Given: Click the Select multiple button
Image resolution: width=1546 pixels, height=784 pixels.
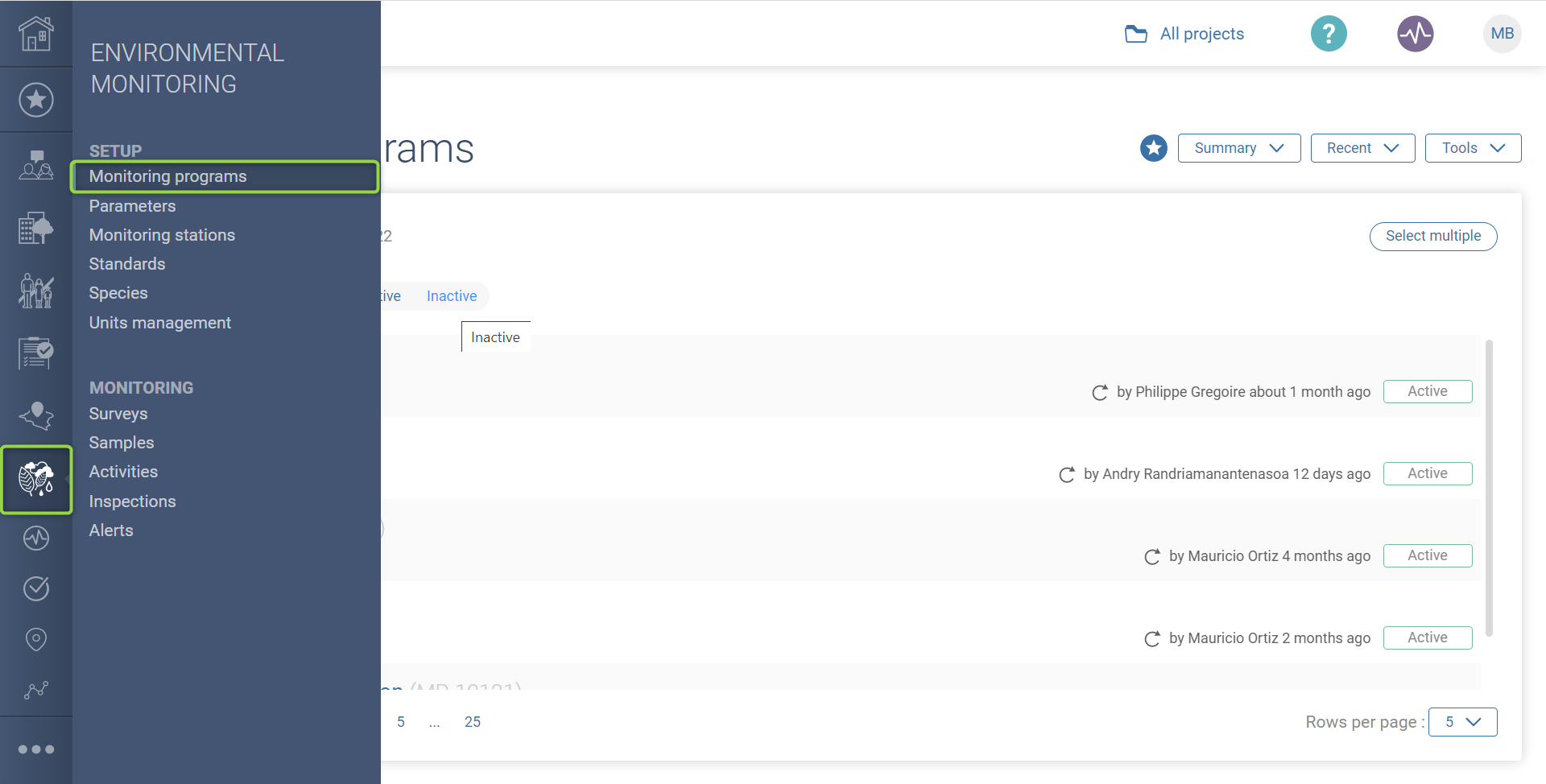Looking at the screenshot, I should [x=1432, y=236].
